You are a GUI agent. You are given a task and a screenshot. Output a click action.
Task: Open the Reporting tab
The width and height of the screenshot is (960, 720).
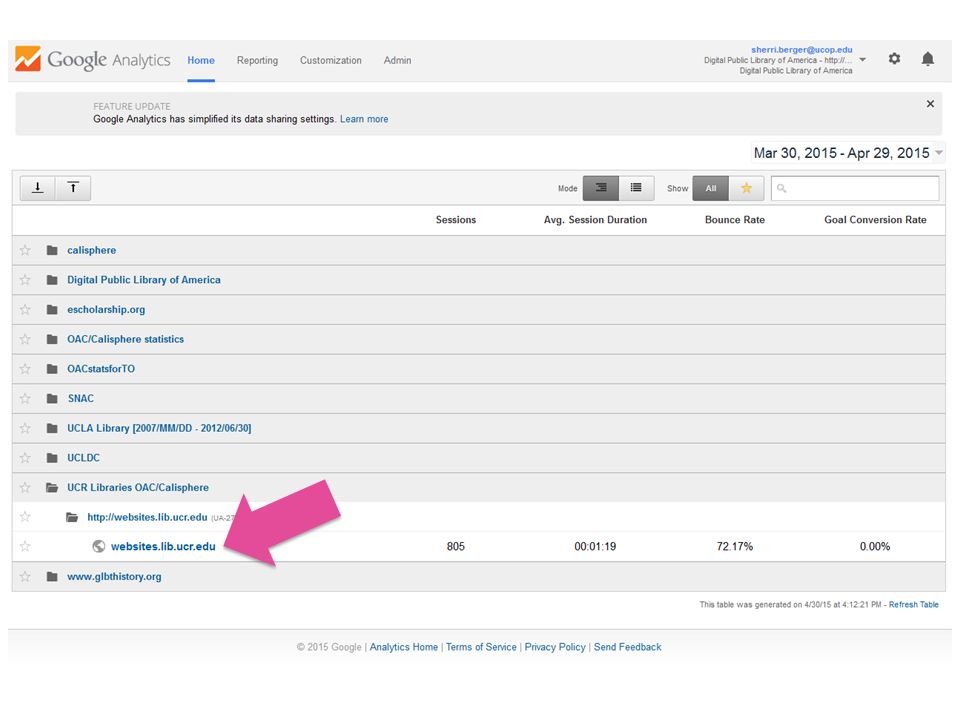tap(257, 60)
